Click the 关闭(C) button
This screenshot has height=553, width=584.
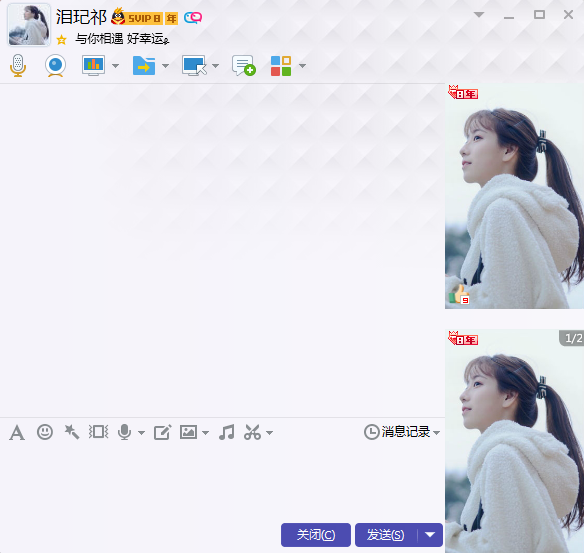click(x=316, y=535)
